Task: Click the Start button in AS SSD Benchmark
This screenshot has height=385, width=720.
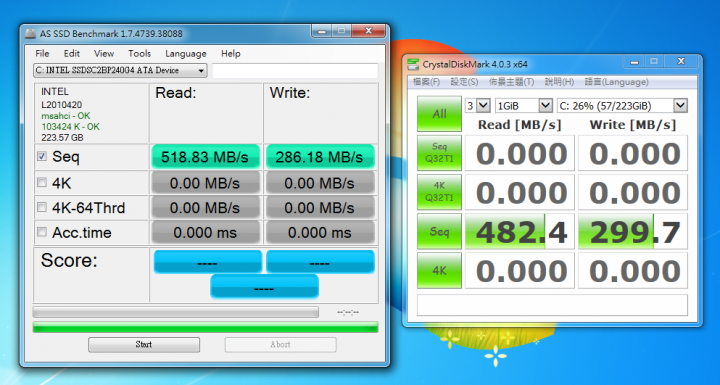Action: tap(144, 345)
